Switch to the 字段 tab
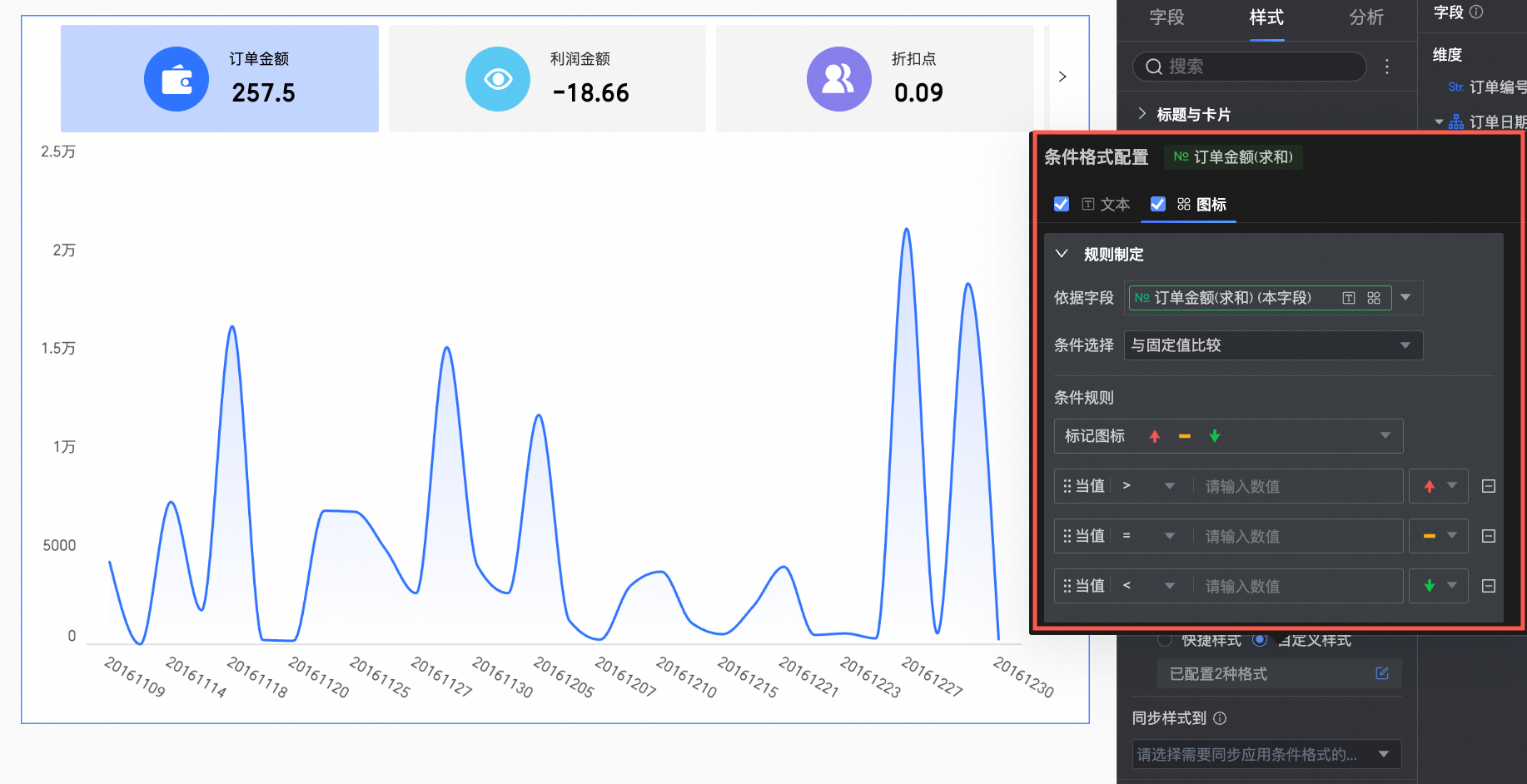The width and height of the screenshot is (1527, 784). pos(1166,17)
